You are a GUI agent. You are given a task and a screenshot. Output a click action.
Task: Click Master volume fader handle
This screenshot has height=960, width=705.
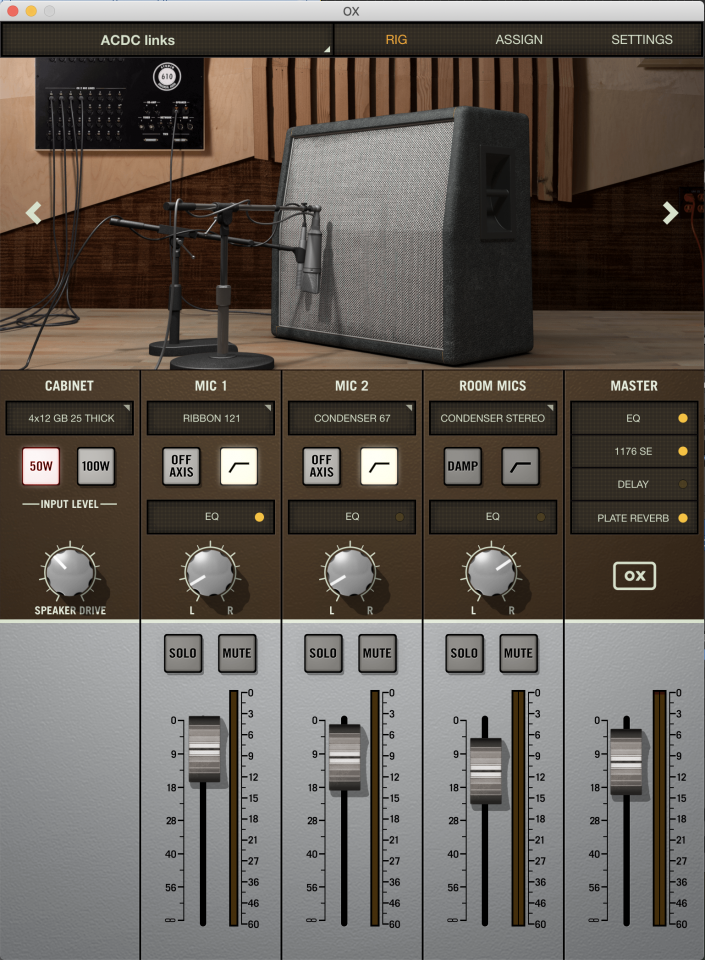626,762
